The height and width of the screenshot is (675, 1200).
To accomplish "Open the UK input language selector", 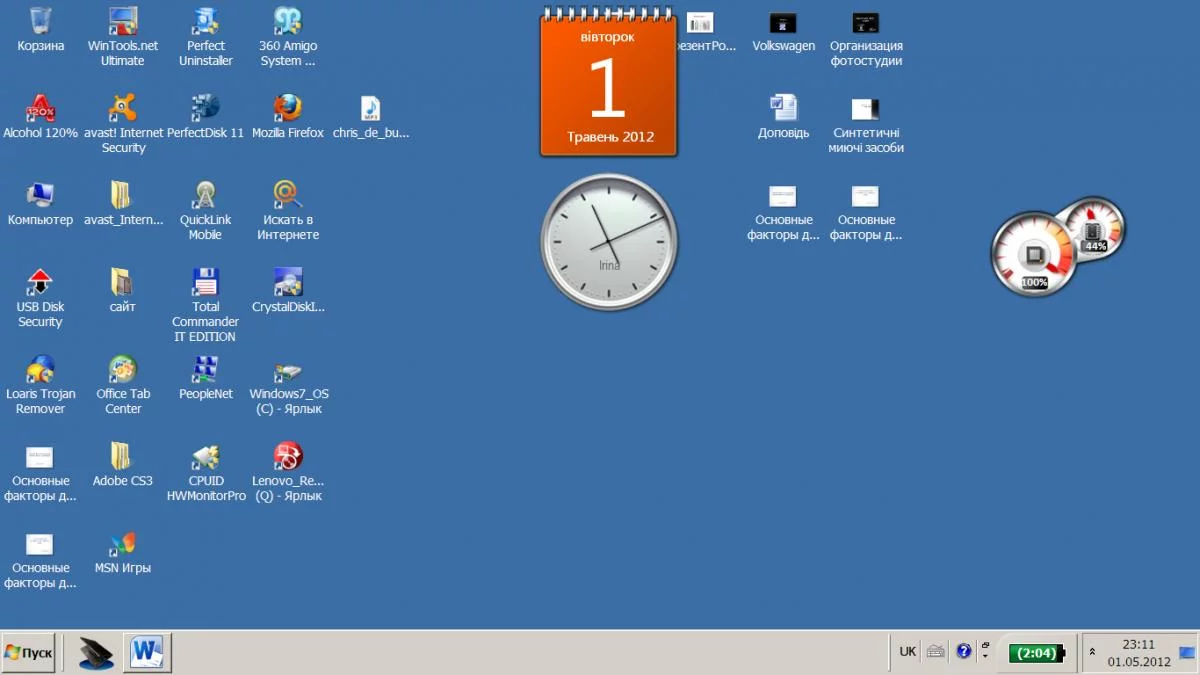I will (x=907, y=652).
